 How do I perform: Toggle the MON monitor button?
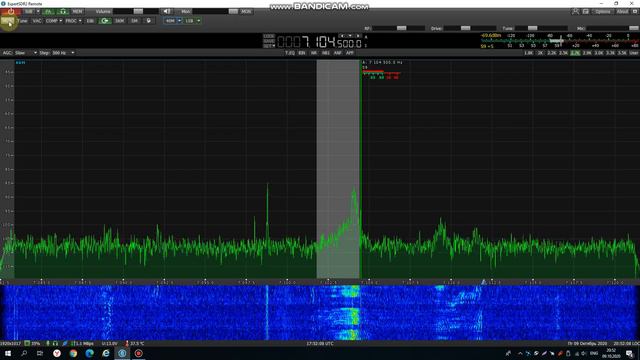(246, 11)
